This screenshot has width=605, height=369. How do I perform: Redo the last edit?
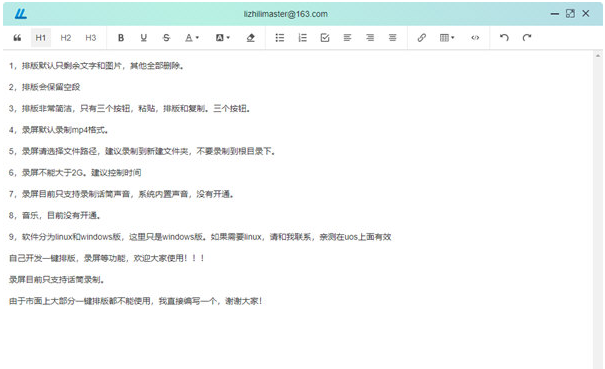pos(527,37)
